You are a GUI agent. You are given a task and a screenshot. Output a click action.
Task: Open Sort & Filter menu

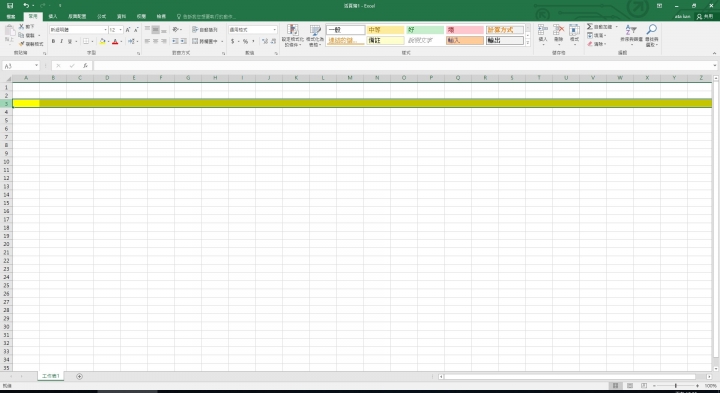[x=631, y=35]
